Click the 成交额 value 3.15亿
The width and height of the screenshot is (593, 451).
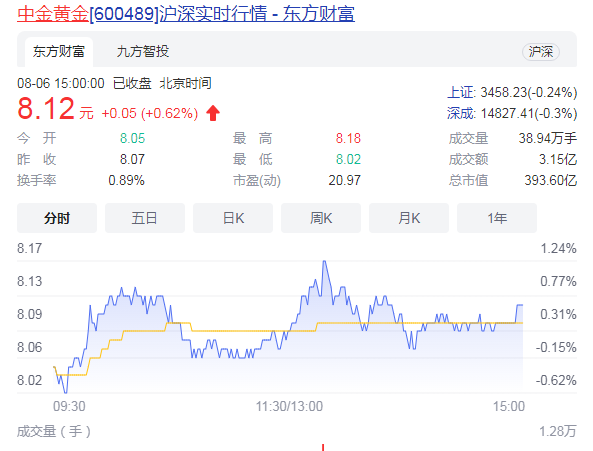coord(558,160)
